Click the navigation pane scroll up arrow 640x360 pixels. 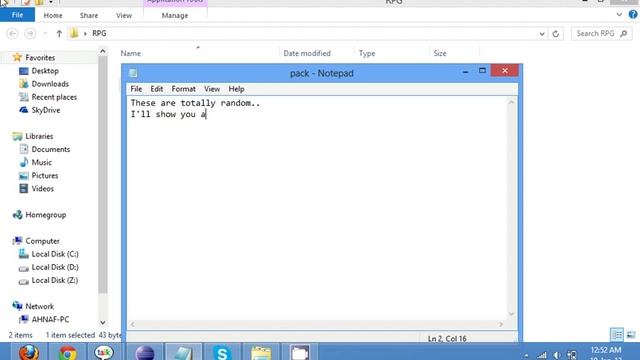tap(103, 51)
